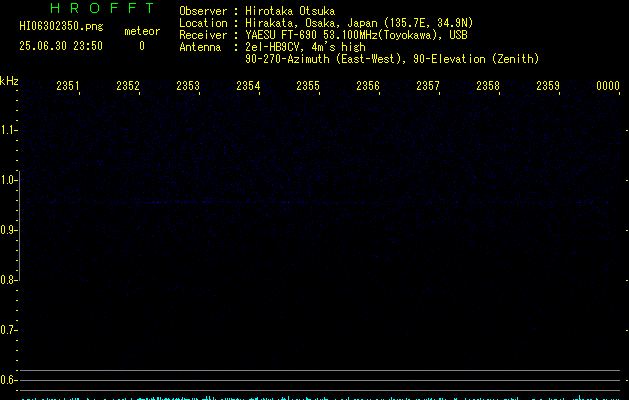
Task: Click the 2359 time marker
Action: pos(548,86)
